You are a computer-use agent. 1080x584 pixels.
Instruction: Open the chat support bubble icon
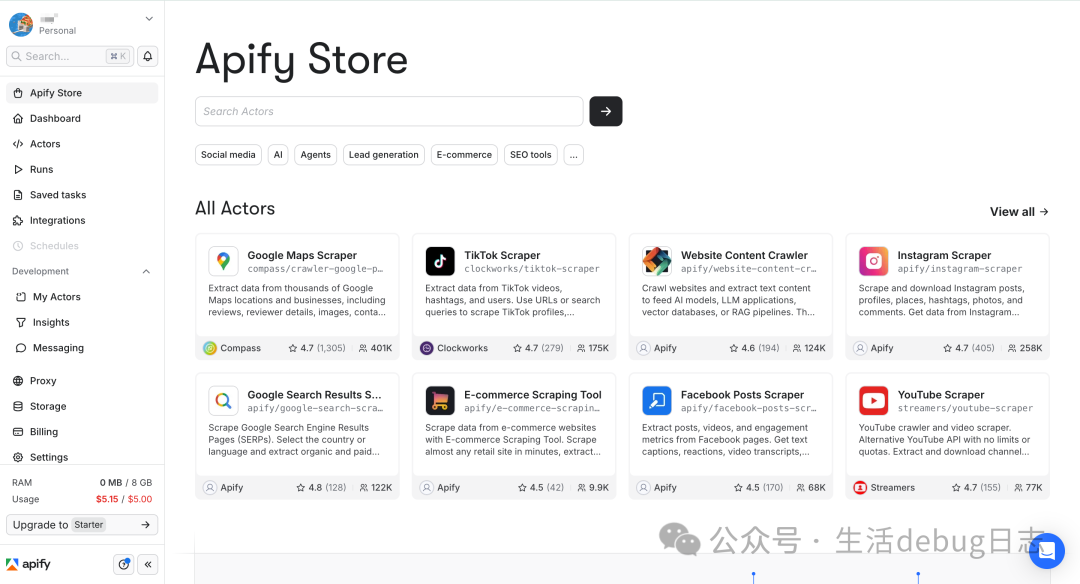point(1047,551)
